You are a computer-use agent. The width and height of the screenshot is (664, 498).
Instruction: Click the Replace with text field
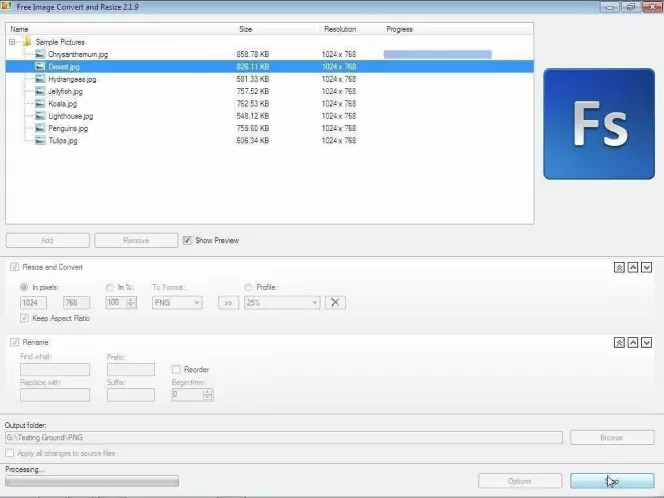point(55,395)
